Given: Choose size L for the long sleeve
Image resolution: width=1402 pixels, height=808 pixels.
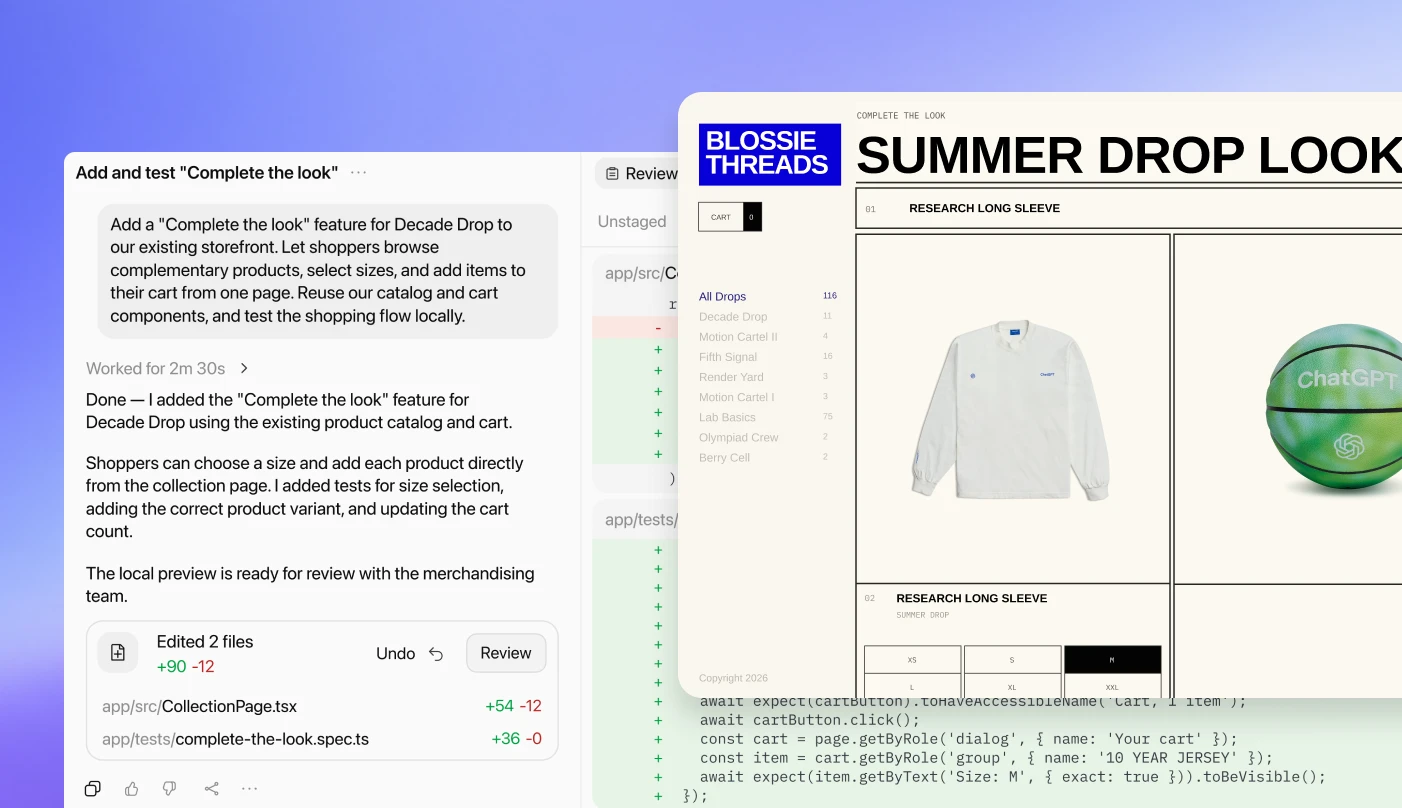Looking at the screenshot, I should [912, 688].
